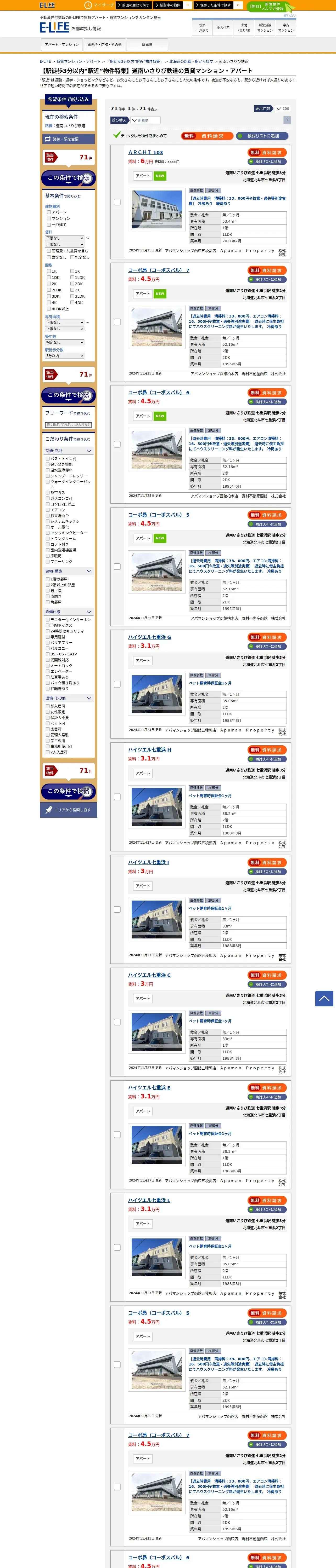336x1568 pixels.
Task: Open the 賃料 上限なし dropdown
Action: point(64,244)
